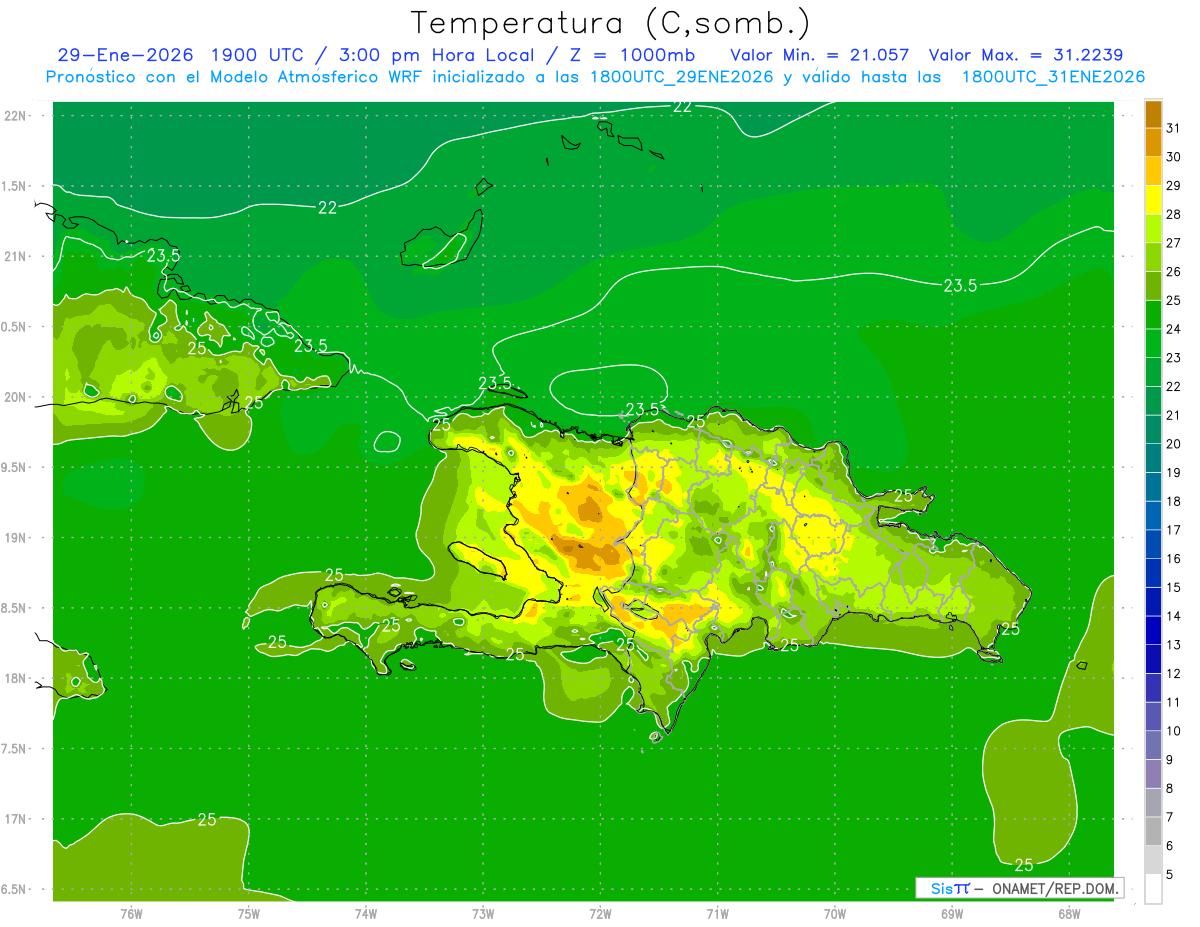Pick the white swatch at the color scale bottom
Image resolution: width=1200 pixels, height=927 pixels.
click(1153, 889)
